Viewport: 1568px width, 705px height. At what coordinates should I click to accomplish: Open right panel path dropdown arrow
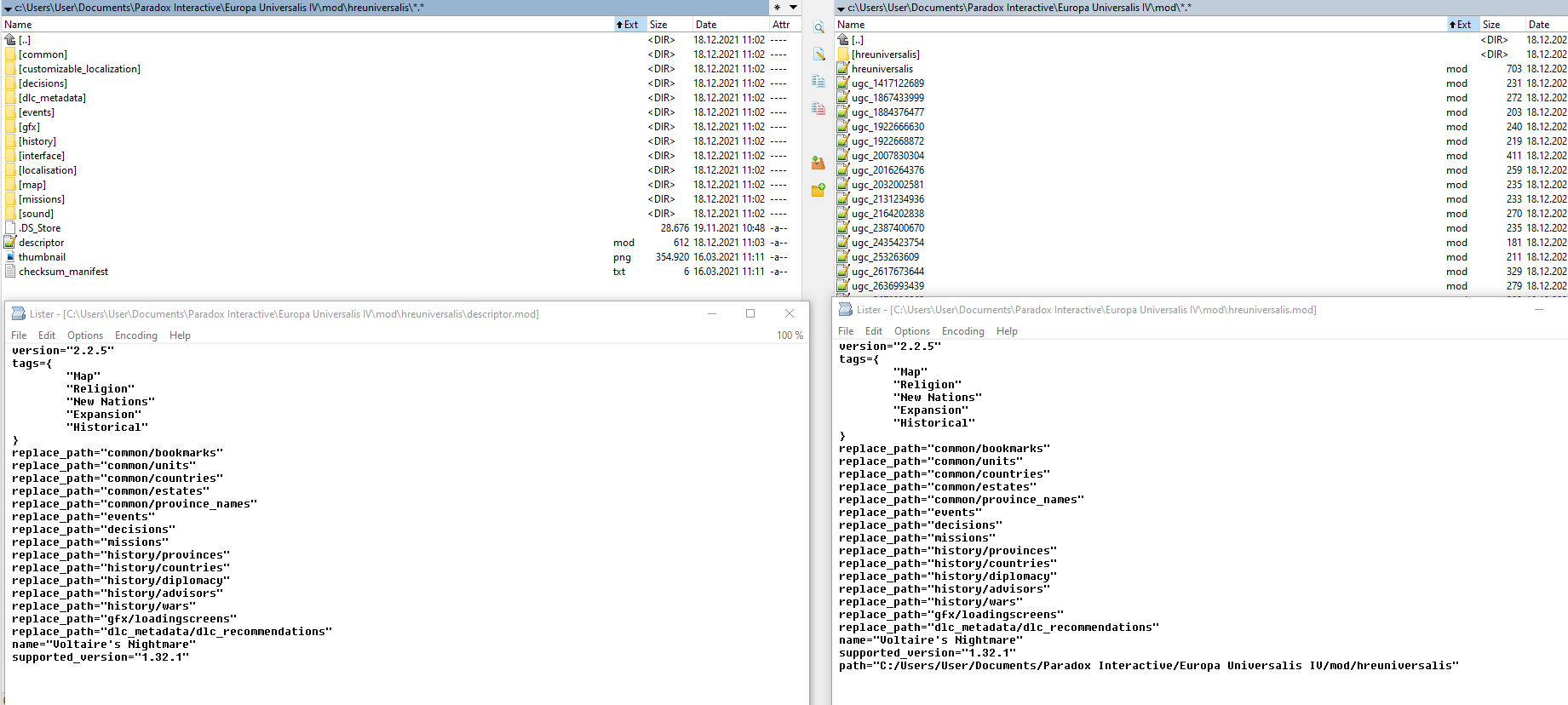click(841, 9)
